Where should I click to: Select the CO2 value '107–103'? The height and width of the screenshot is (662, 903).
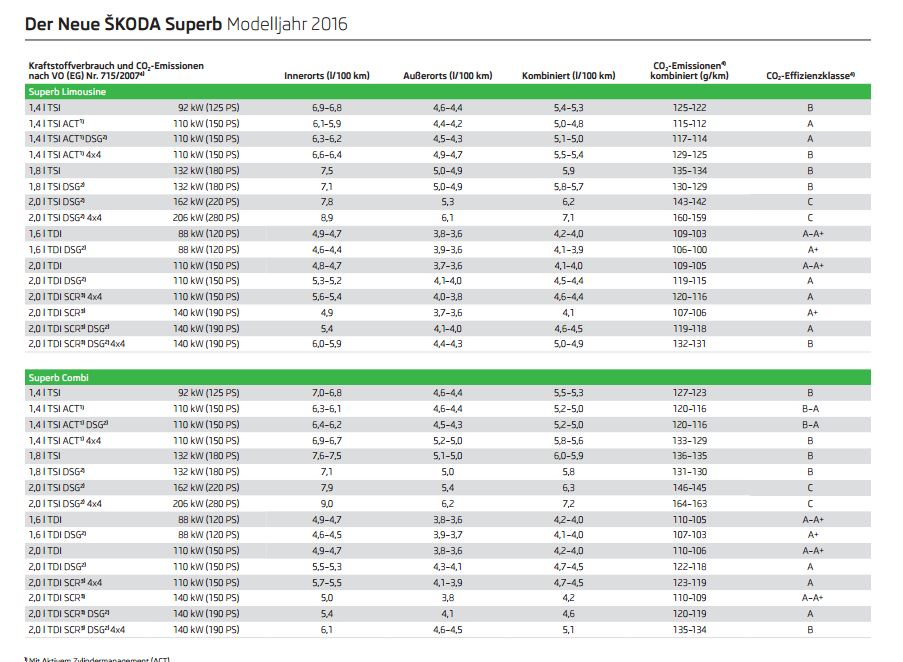[689, 535]
